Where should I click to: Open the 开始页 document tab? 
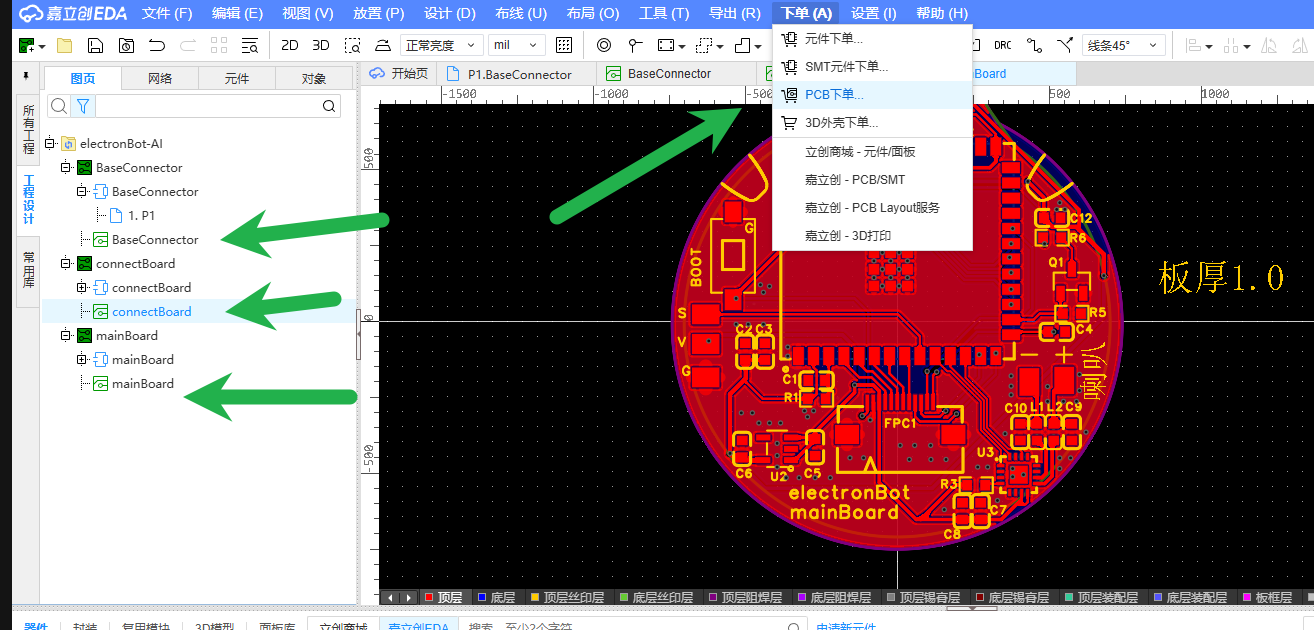(399, 74)
